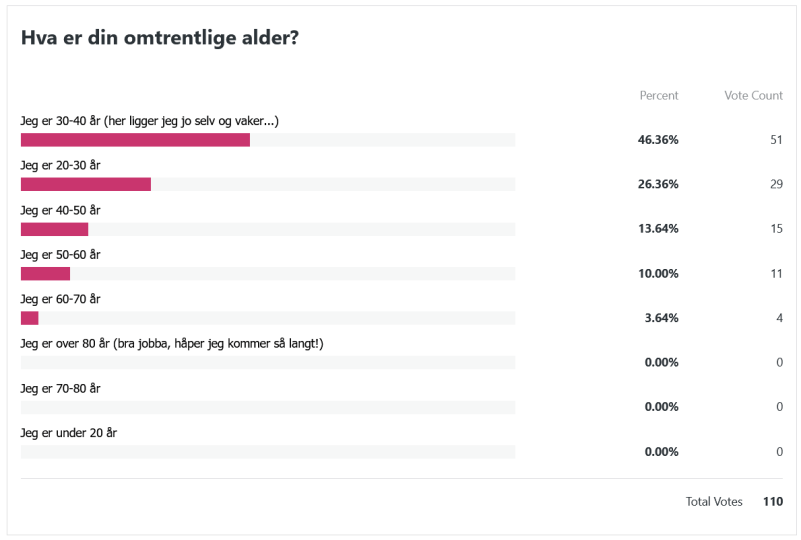The image size is (801, 540).
Task: Click the Total Votes 110 figure
Action: point(771,502)
